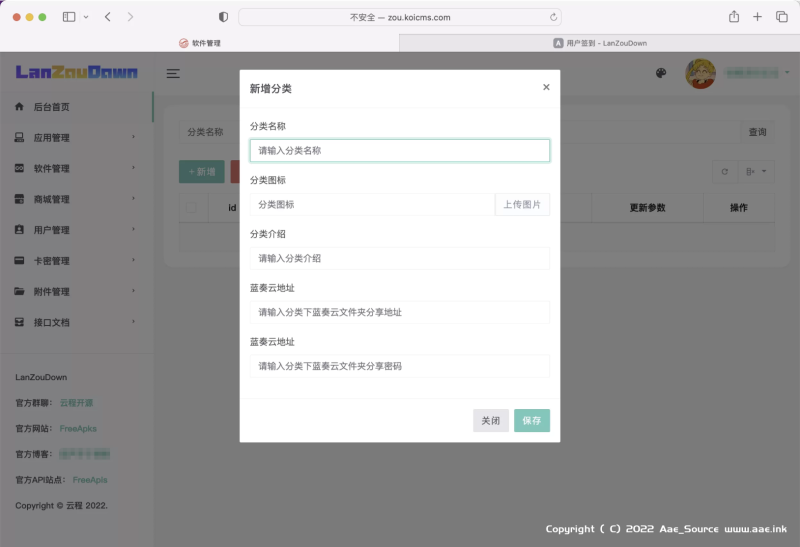
Task: Toggle the sidebar with hamburger icon
Action: 173,73
